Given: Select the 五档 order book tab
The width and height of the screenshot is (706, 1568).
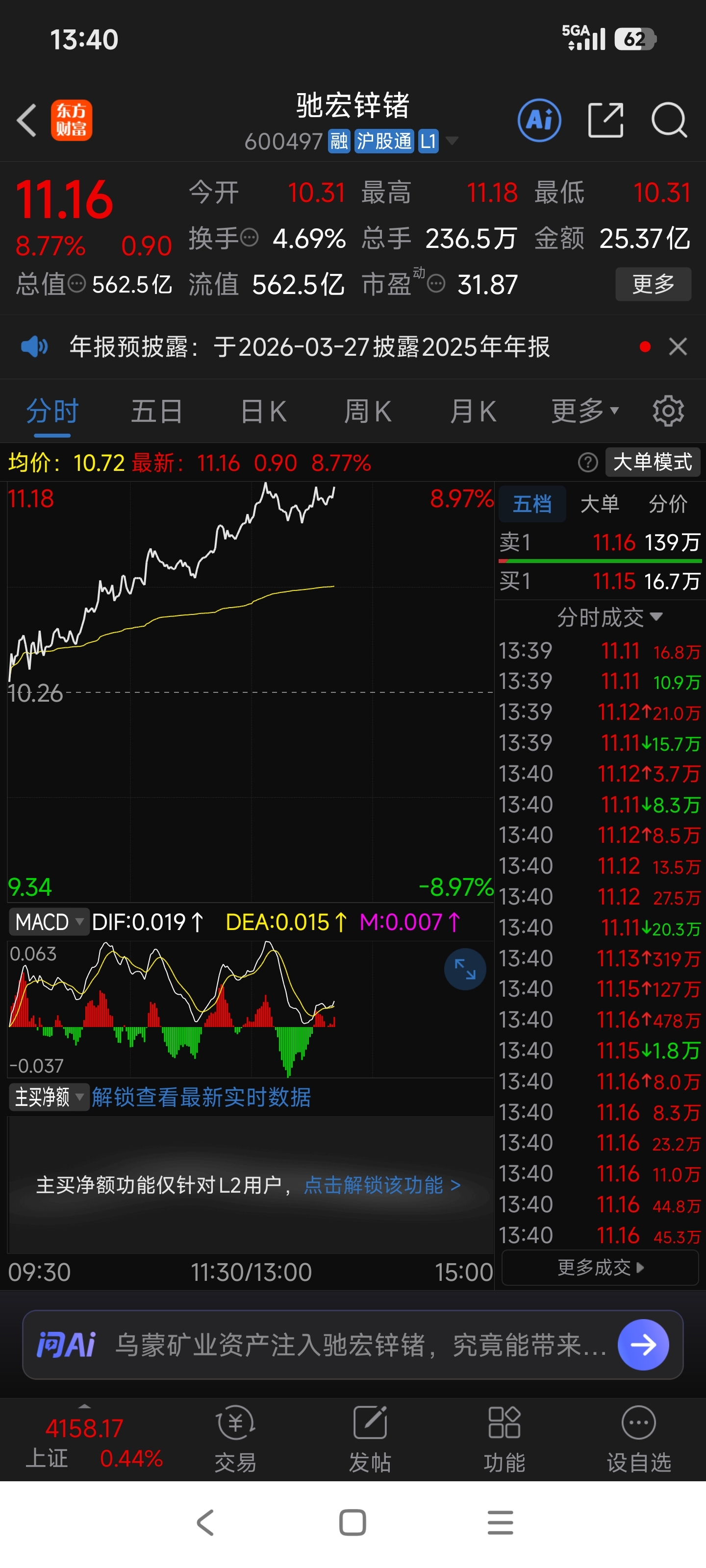Looking at the screenshot, I should click(x=532, y=504).
